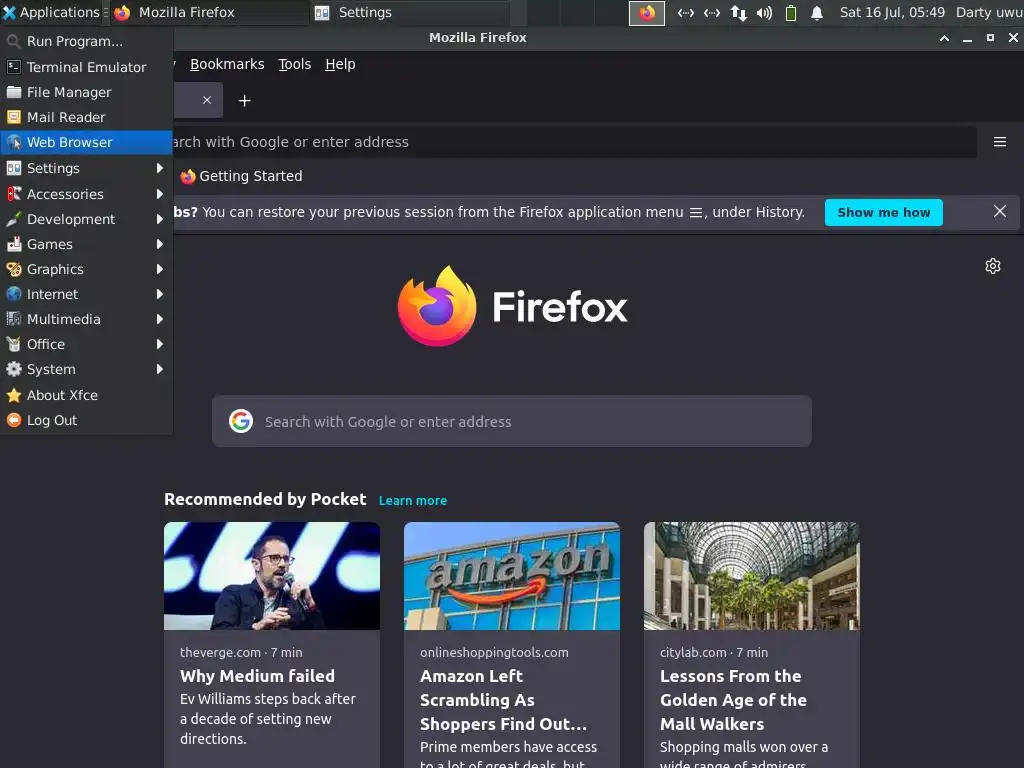Click the File Manager folder icon
The width and height of the screenshot is (1024, 768).
point(14,92)
